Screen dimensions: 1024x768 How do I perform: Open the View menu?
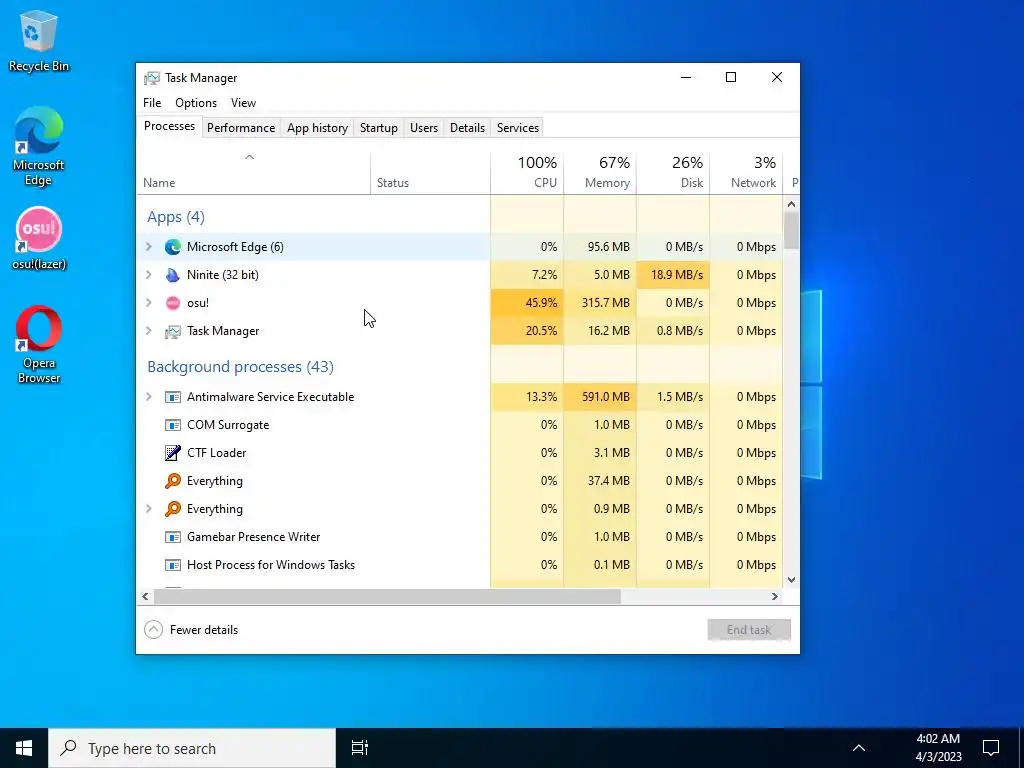pos(243,103)
